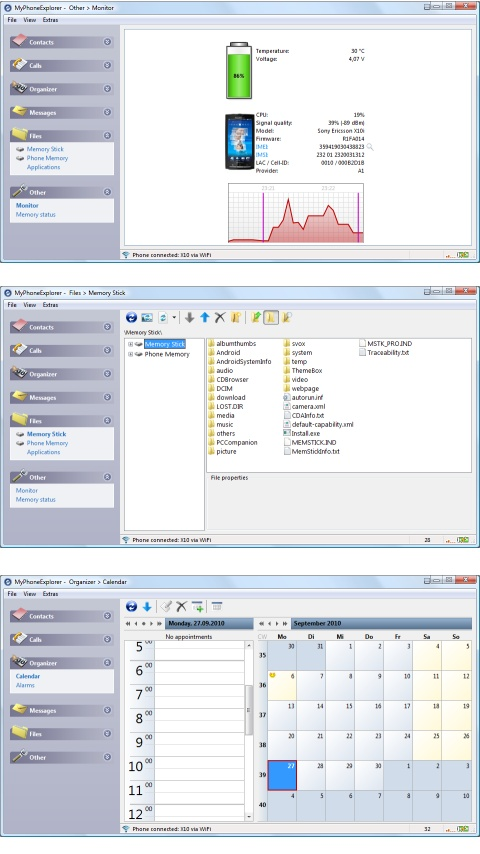Open Extras menu in Files window
The image size is (480, 854).
(50, 305)
